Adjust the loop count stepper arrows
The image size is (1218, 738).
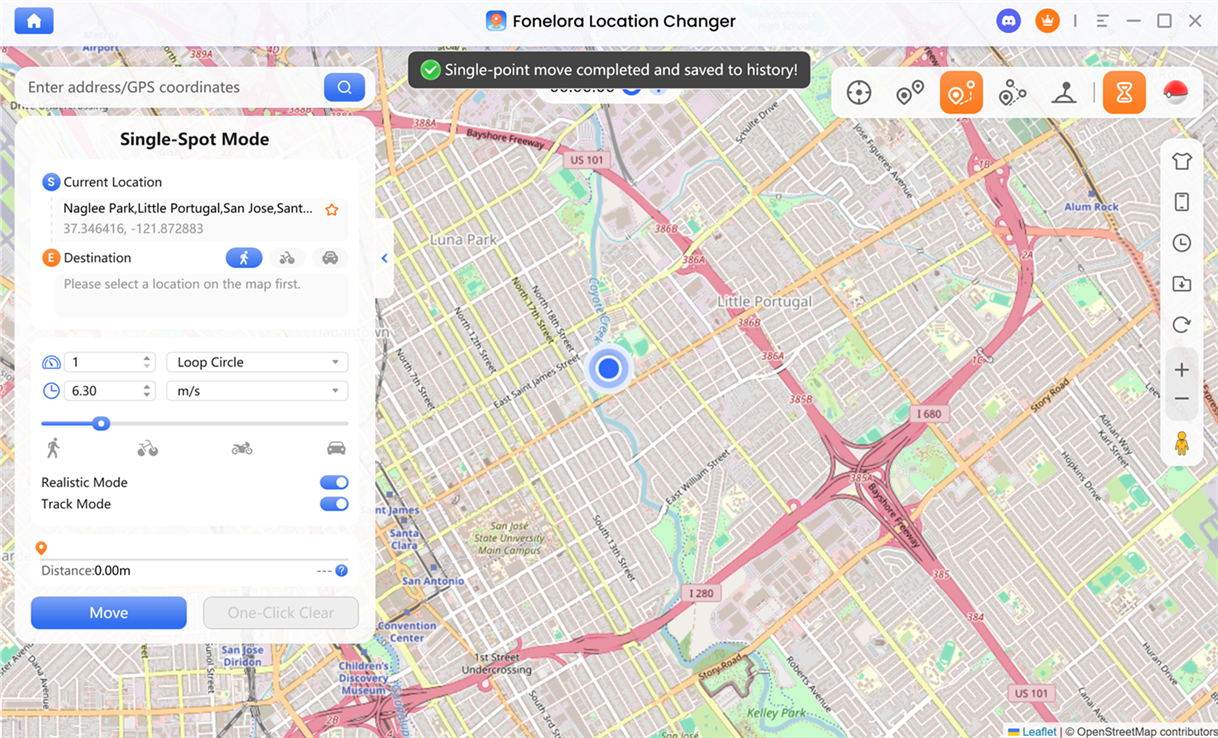point(147,362)
